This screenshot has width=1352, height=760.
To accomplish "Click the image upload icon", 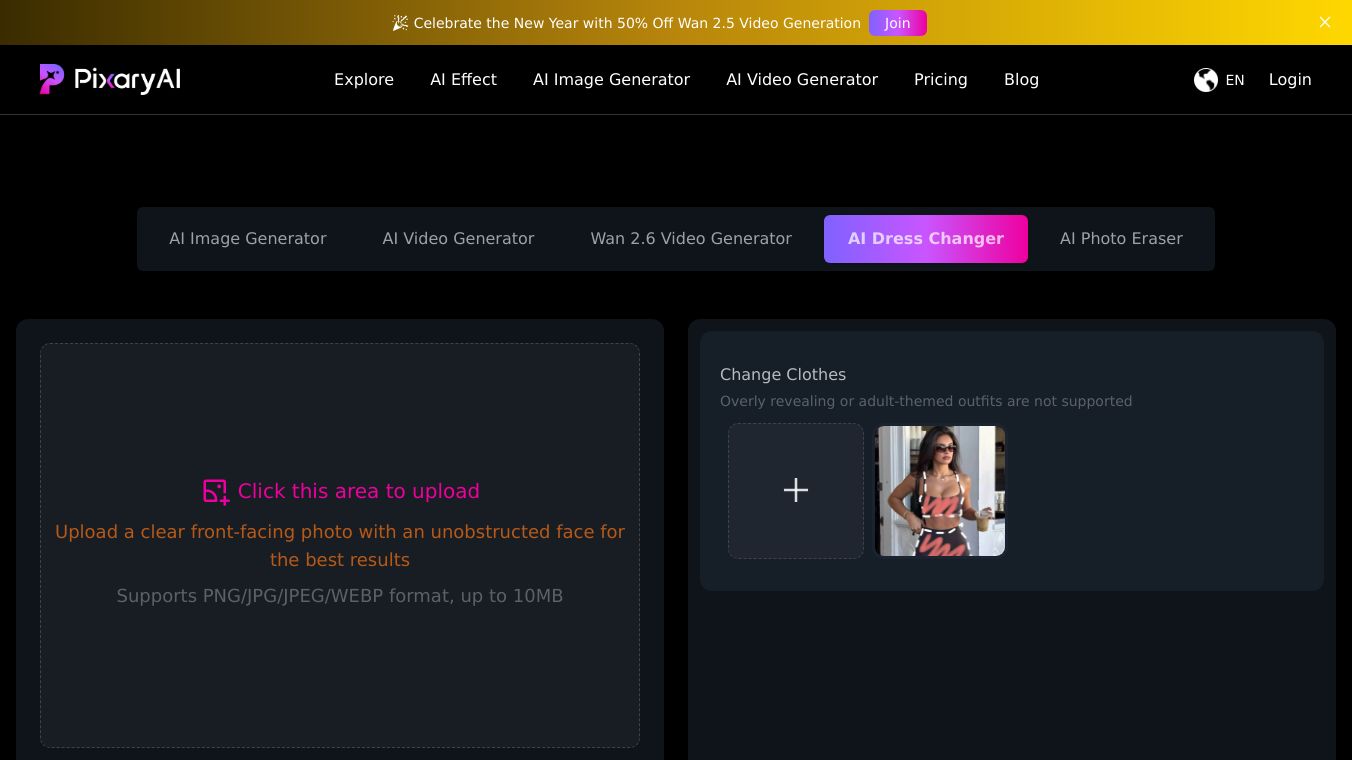I will (x=216, y=491).
